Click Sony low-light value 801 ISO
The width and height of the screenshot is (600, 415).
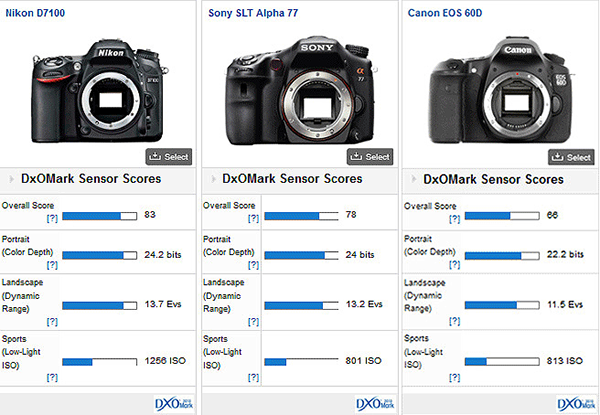pyautogui.click(x=363, y=361)
